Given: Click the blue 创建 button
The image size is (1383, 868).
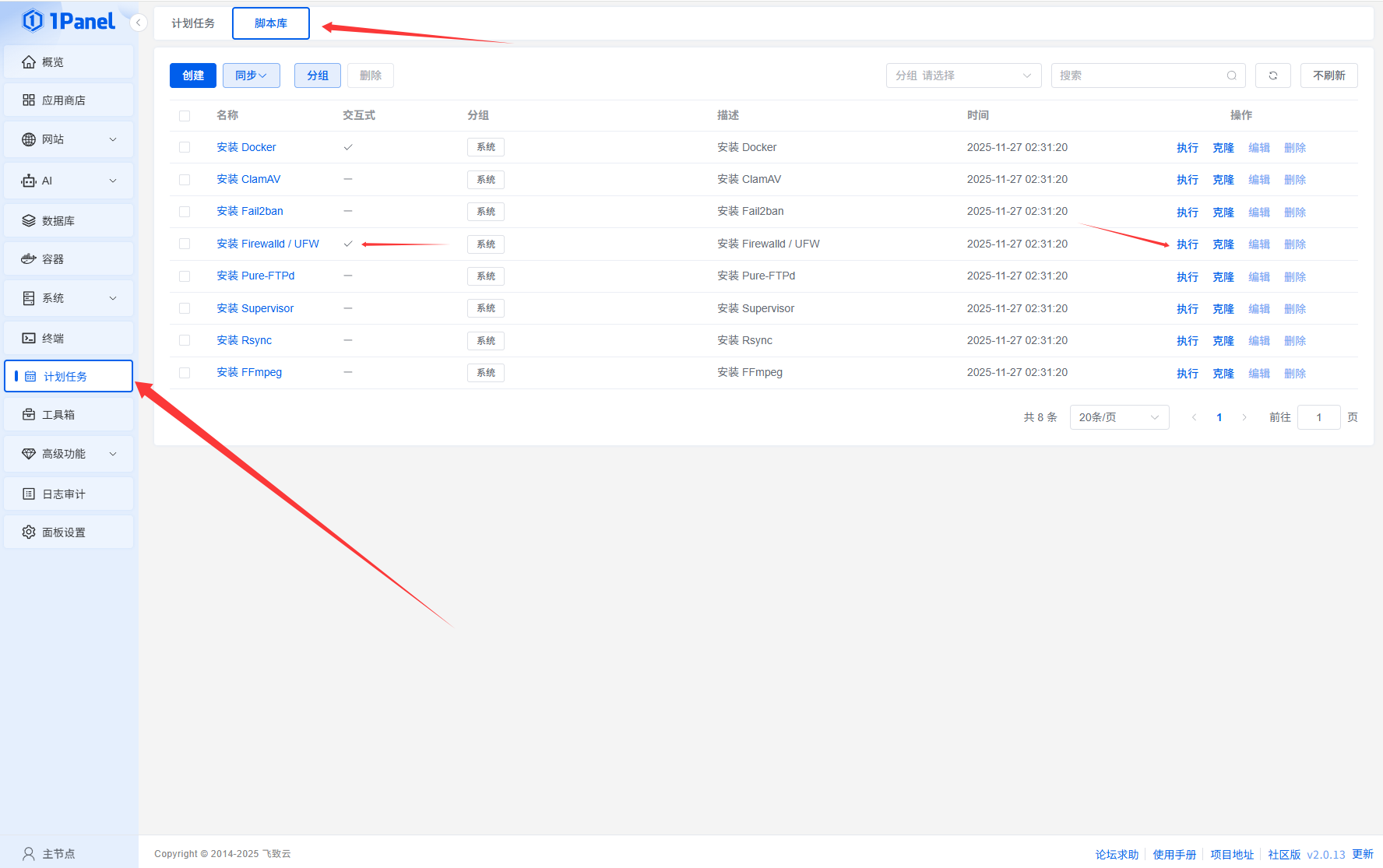Looking at the screenshot, I should [193, 76].
